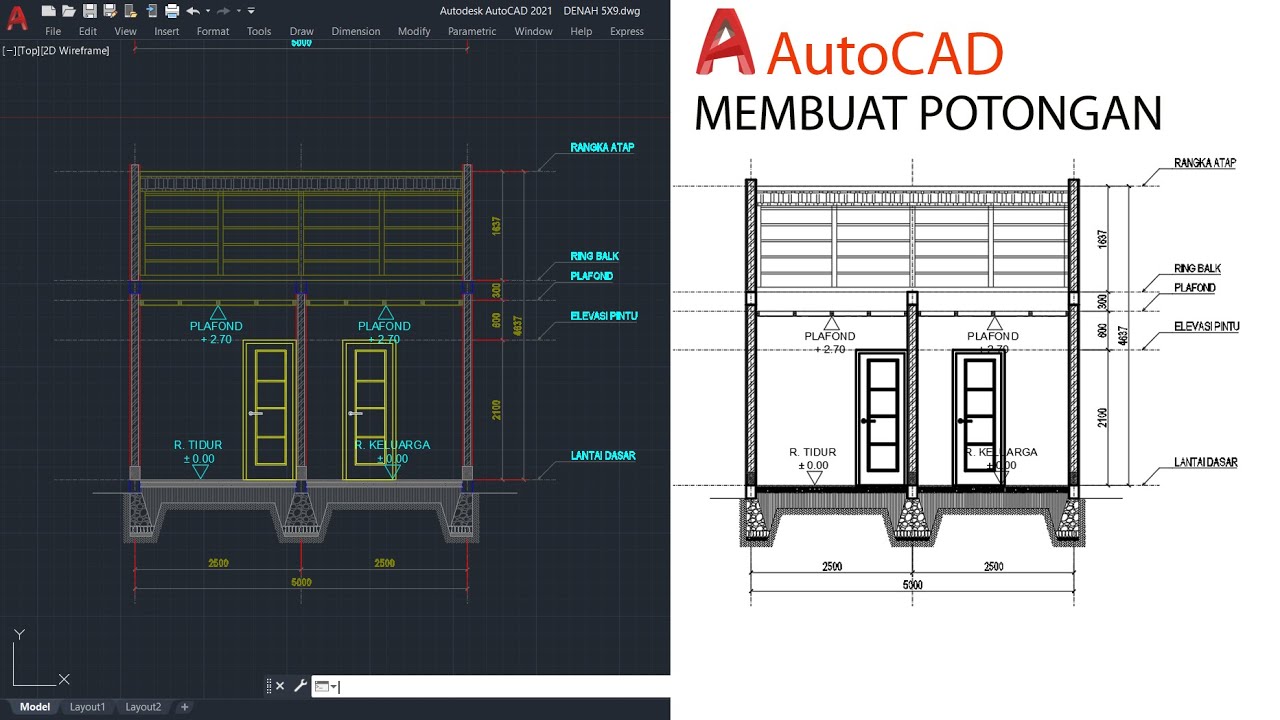The height and width of the screenshot is (720, 1280).
Task: Click the UCS X-Y axis icon
Action: pos(40,657)
